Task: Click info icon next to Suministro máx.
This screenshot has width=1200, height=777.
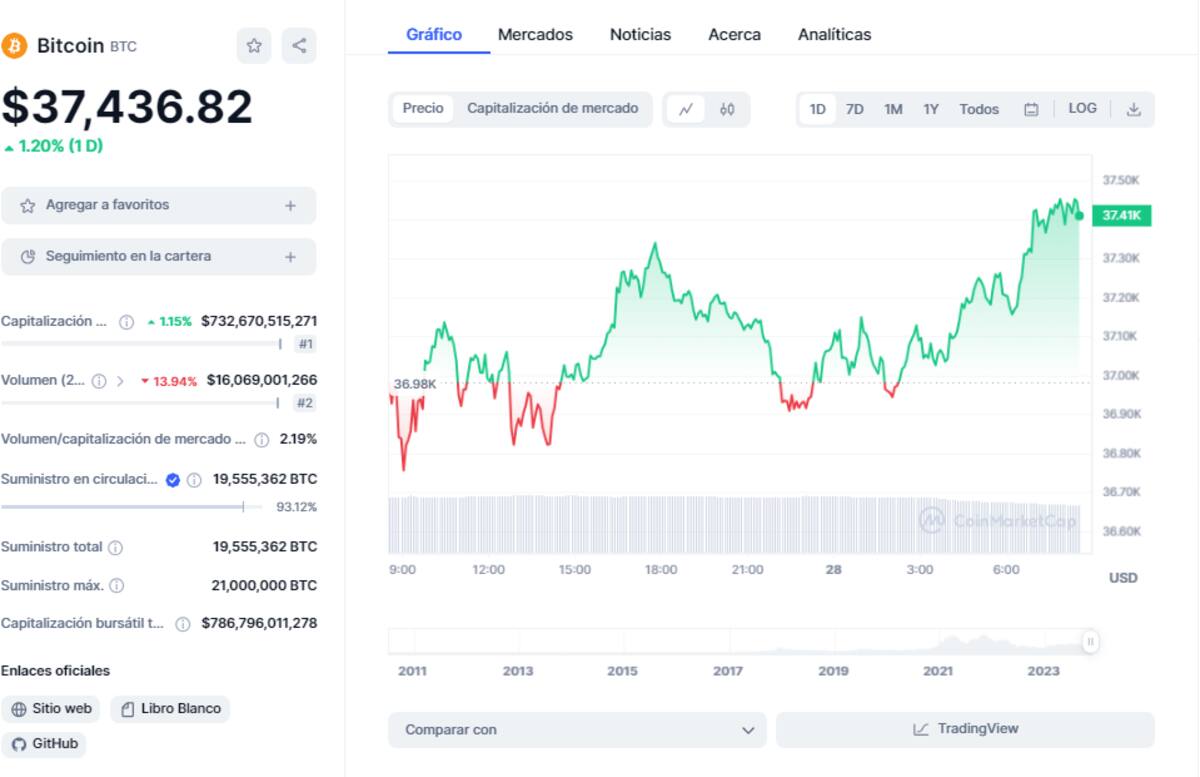Action: (117, 585)
